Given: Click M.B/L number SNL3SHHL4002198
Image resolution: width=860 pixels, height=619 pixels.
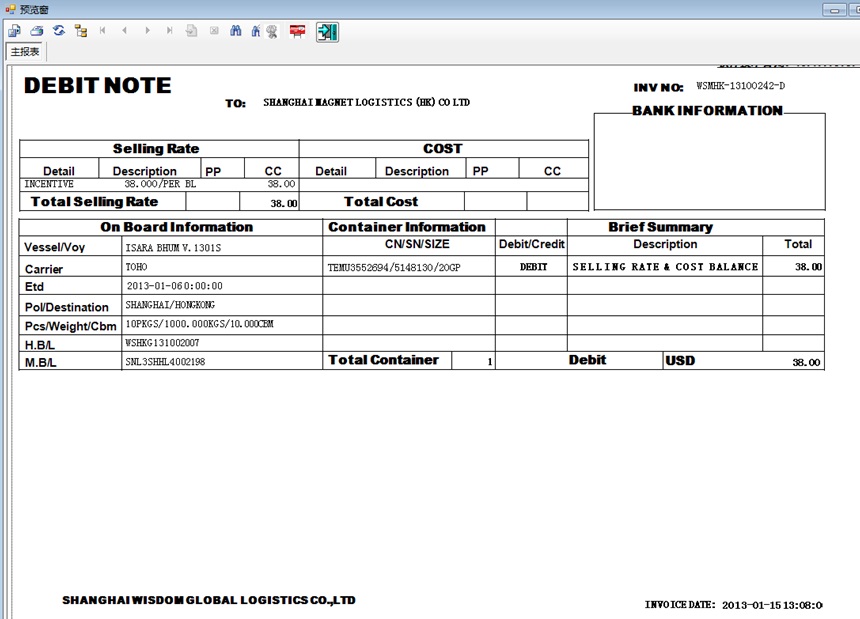Looking at the screenshot, I should [165, 362].
